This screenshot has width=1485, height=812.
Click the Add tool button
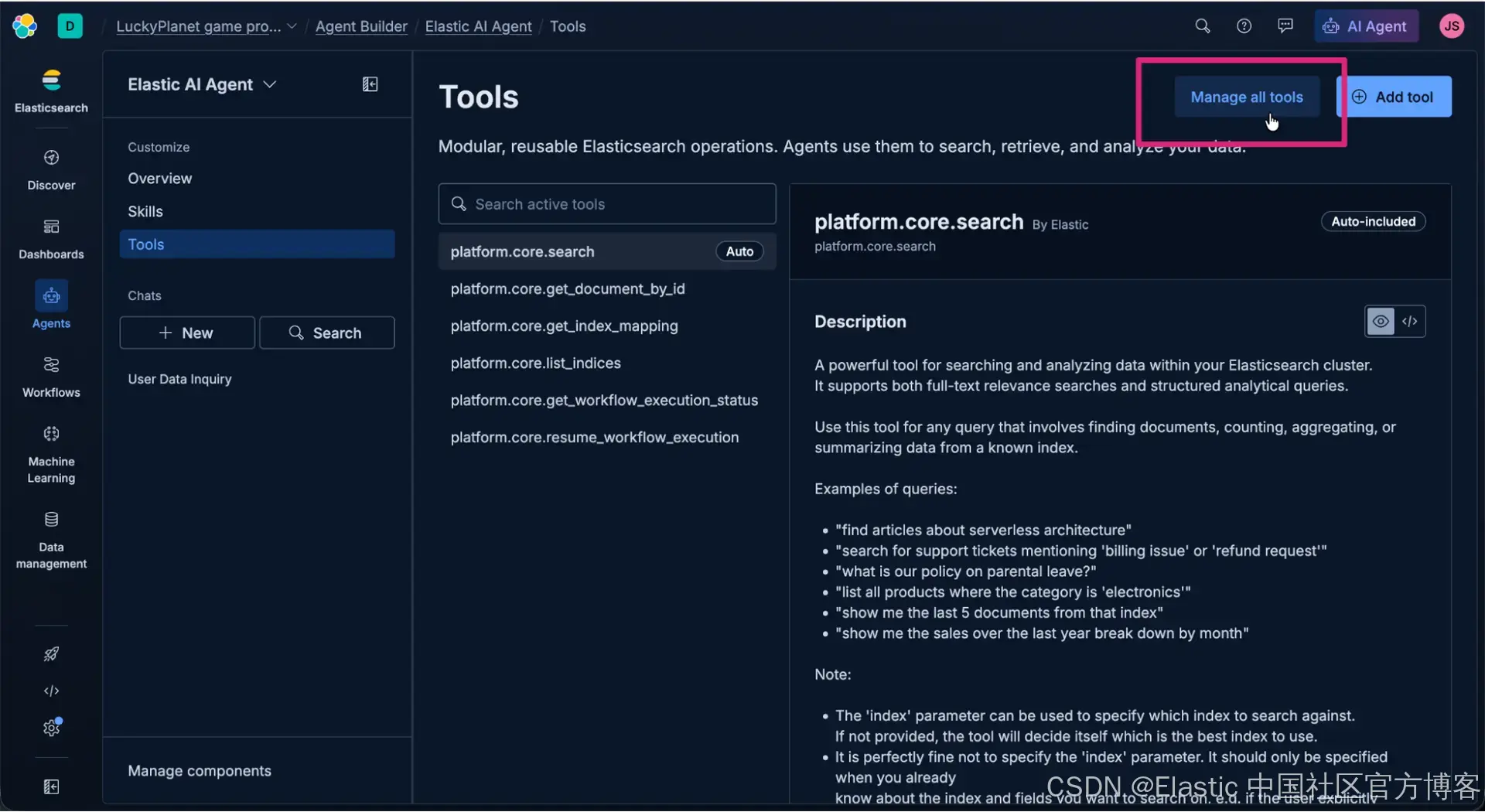[1395, 97]
